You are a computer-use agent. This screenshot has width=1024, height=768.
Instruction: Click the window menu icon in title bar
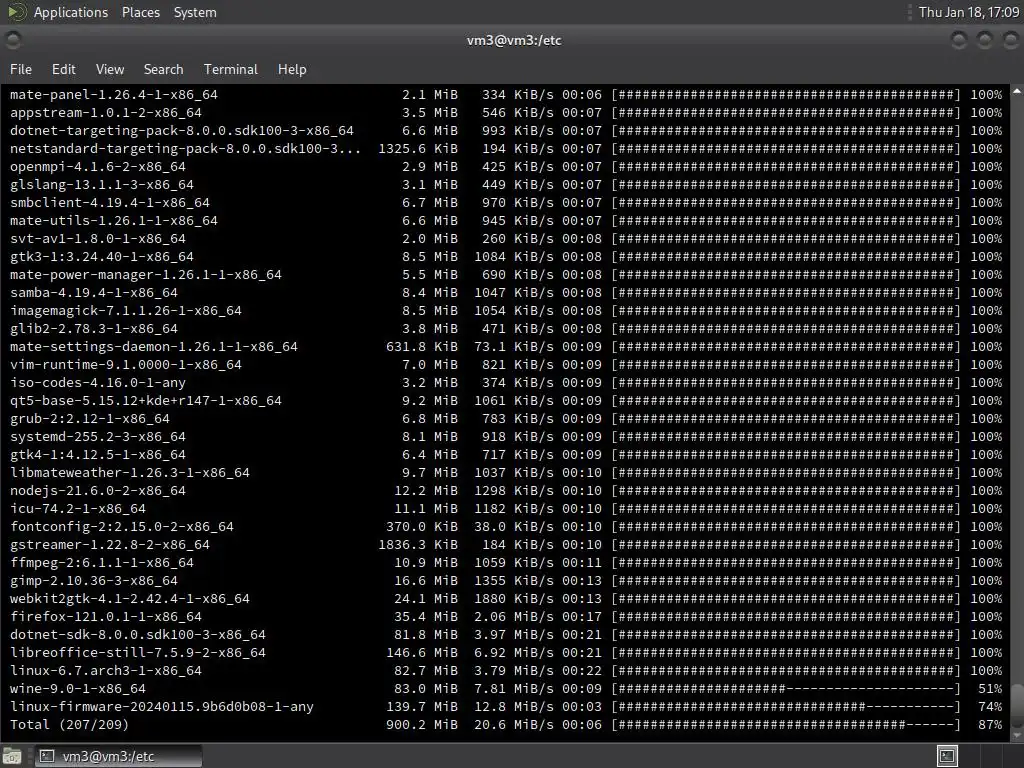(13, 40)
